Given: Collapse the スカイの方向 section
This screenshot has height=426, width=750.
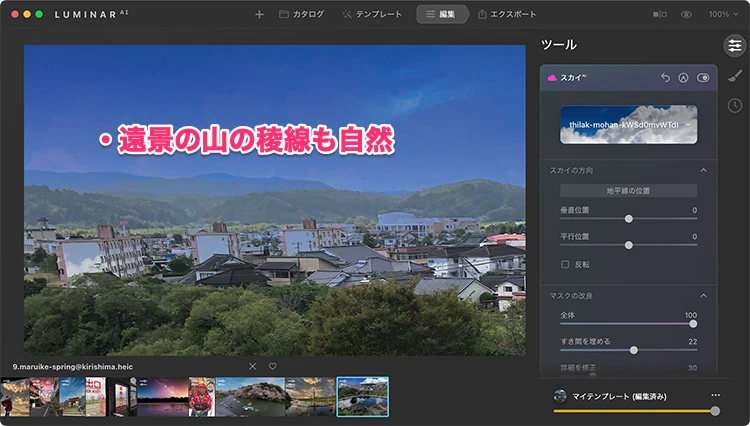Looking at the screenshot, I should 703,170.
